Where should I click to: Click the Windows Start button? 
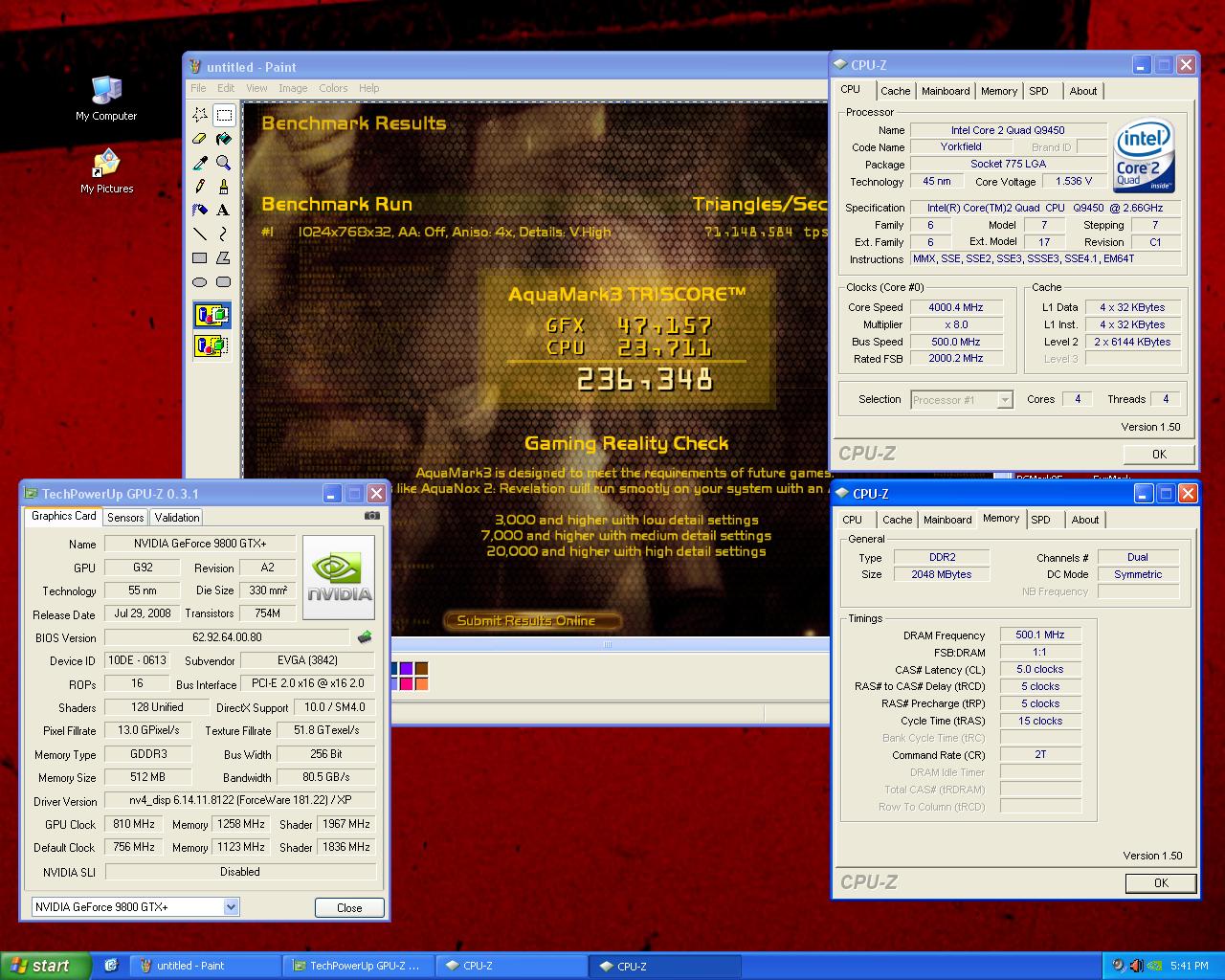pyautogui.click(x=45, y=966)
